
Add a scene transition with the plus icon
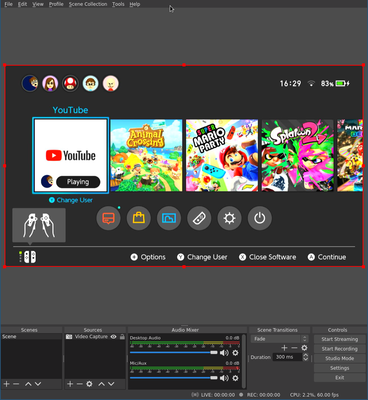click(x=284, y=348)
